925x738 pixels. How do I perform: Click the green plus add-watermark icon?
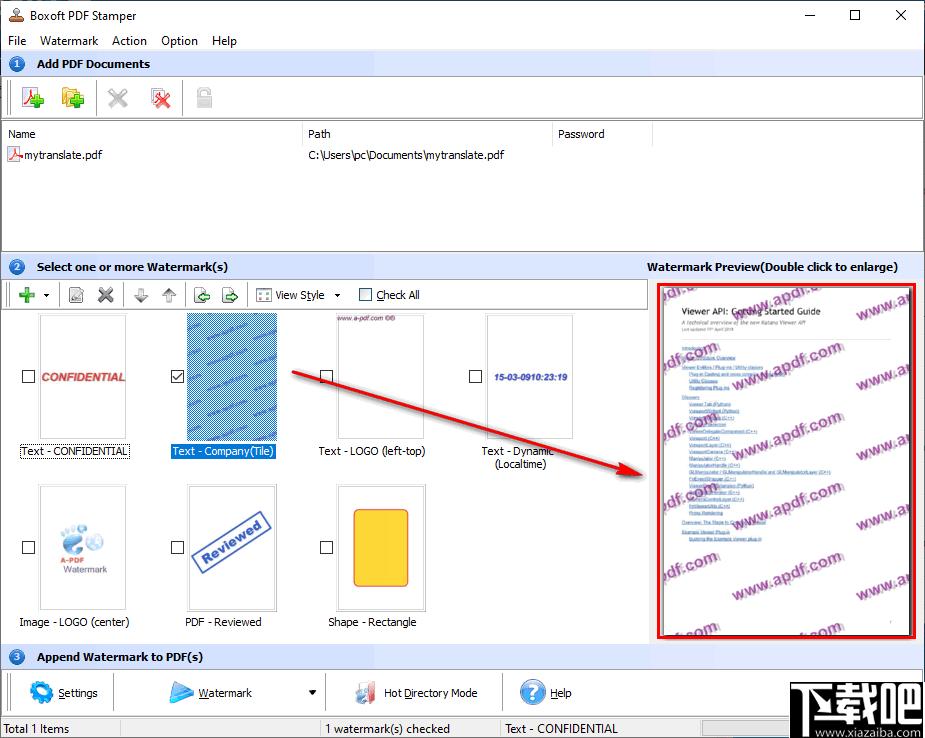(x=27, y=295)
